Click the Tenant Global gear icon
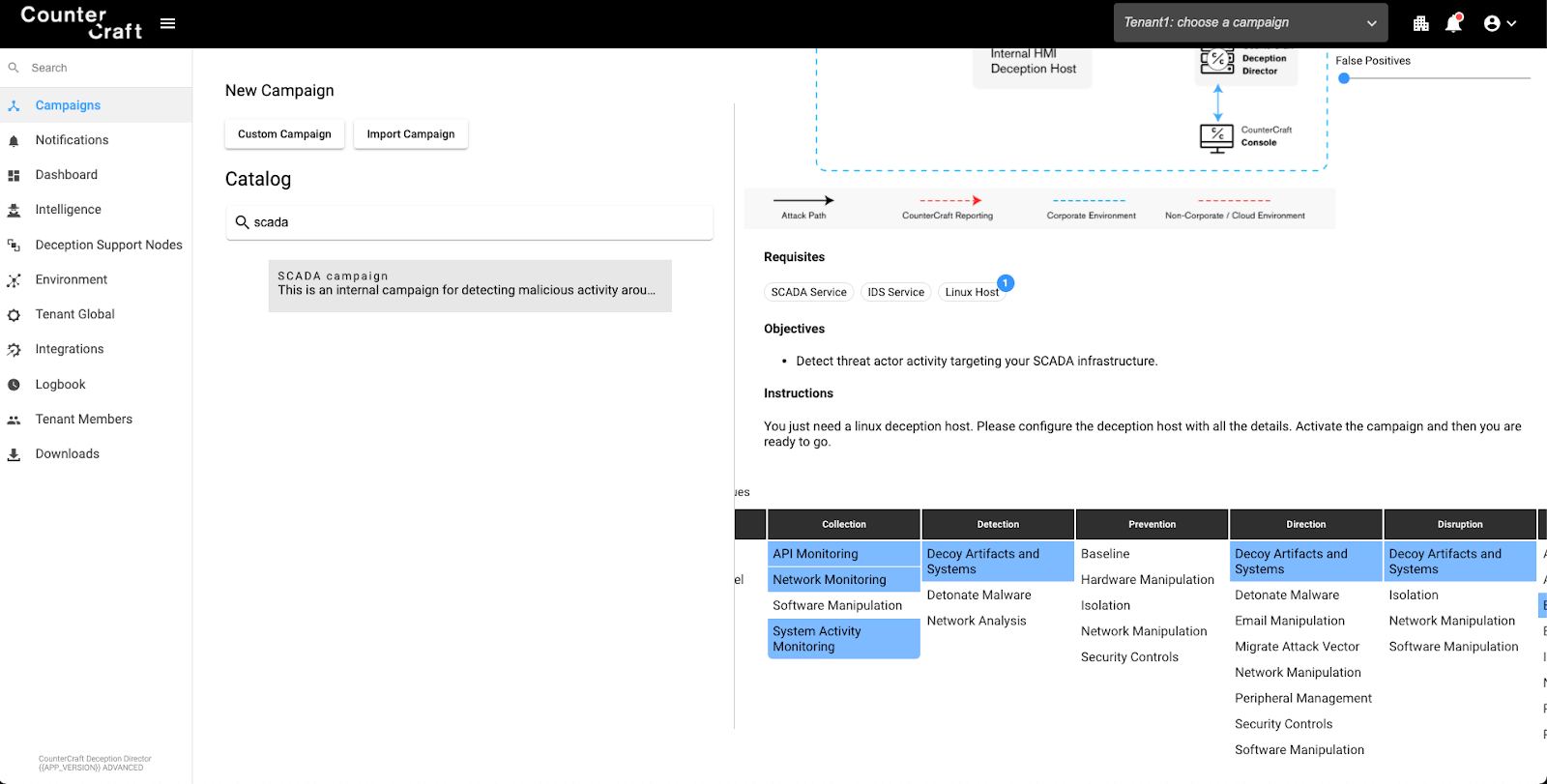 pos(14,315)
